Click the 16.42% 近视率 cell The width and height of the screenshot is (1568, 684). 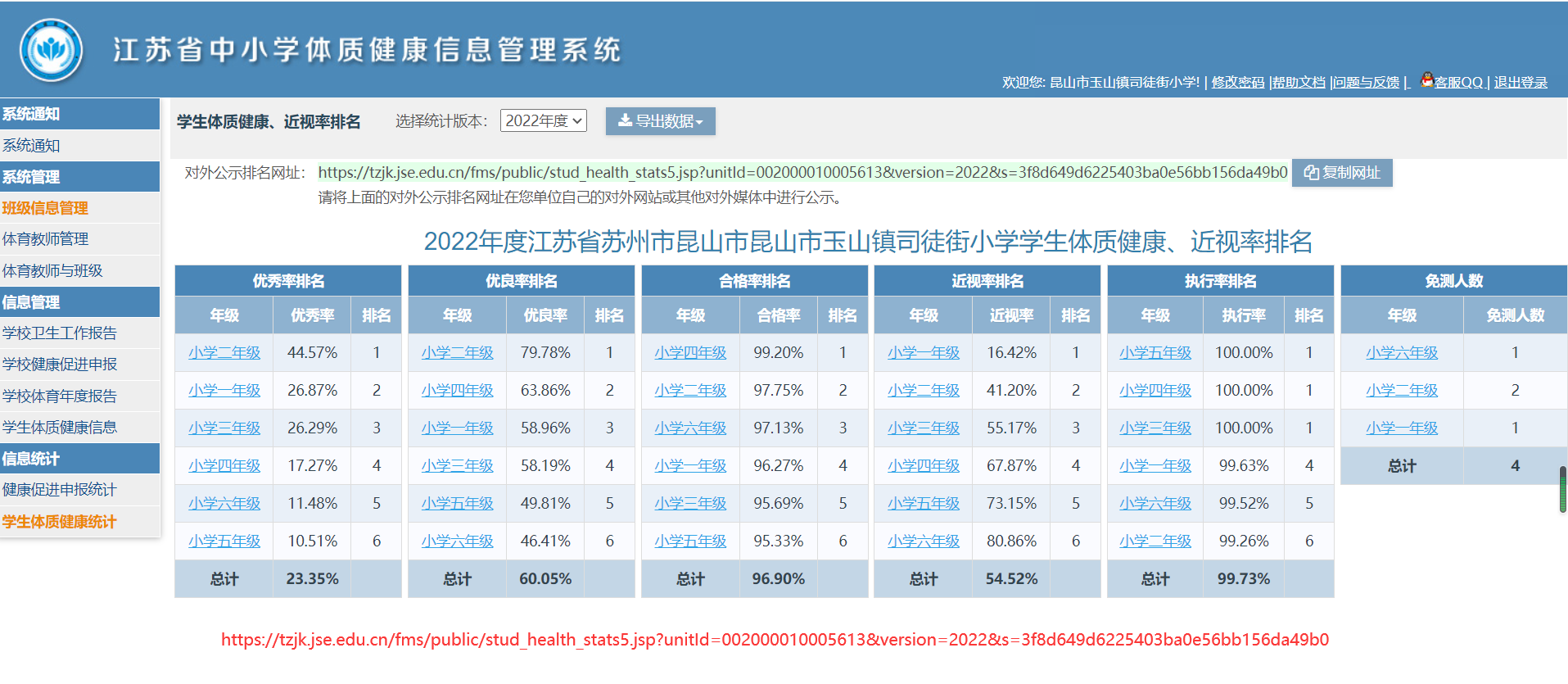(x=1011, y=353)
